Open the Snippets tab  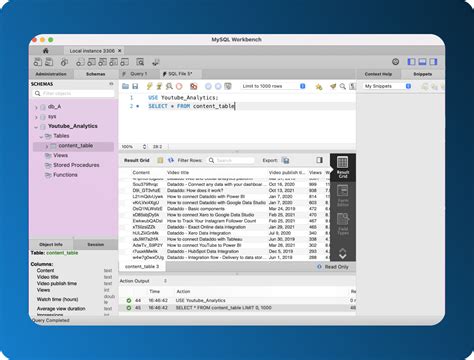point(423,74)
